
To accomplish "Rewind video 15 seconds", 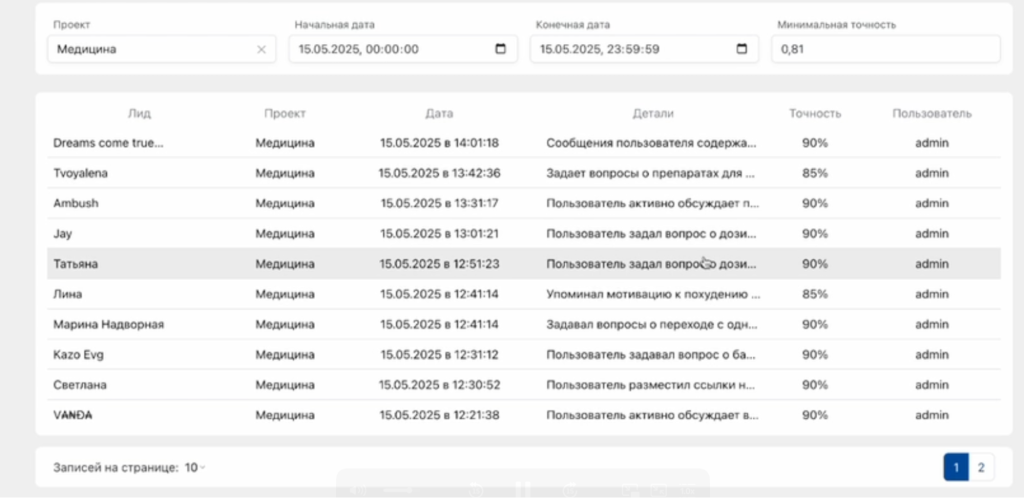I will tap(477, 490).
